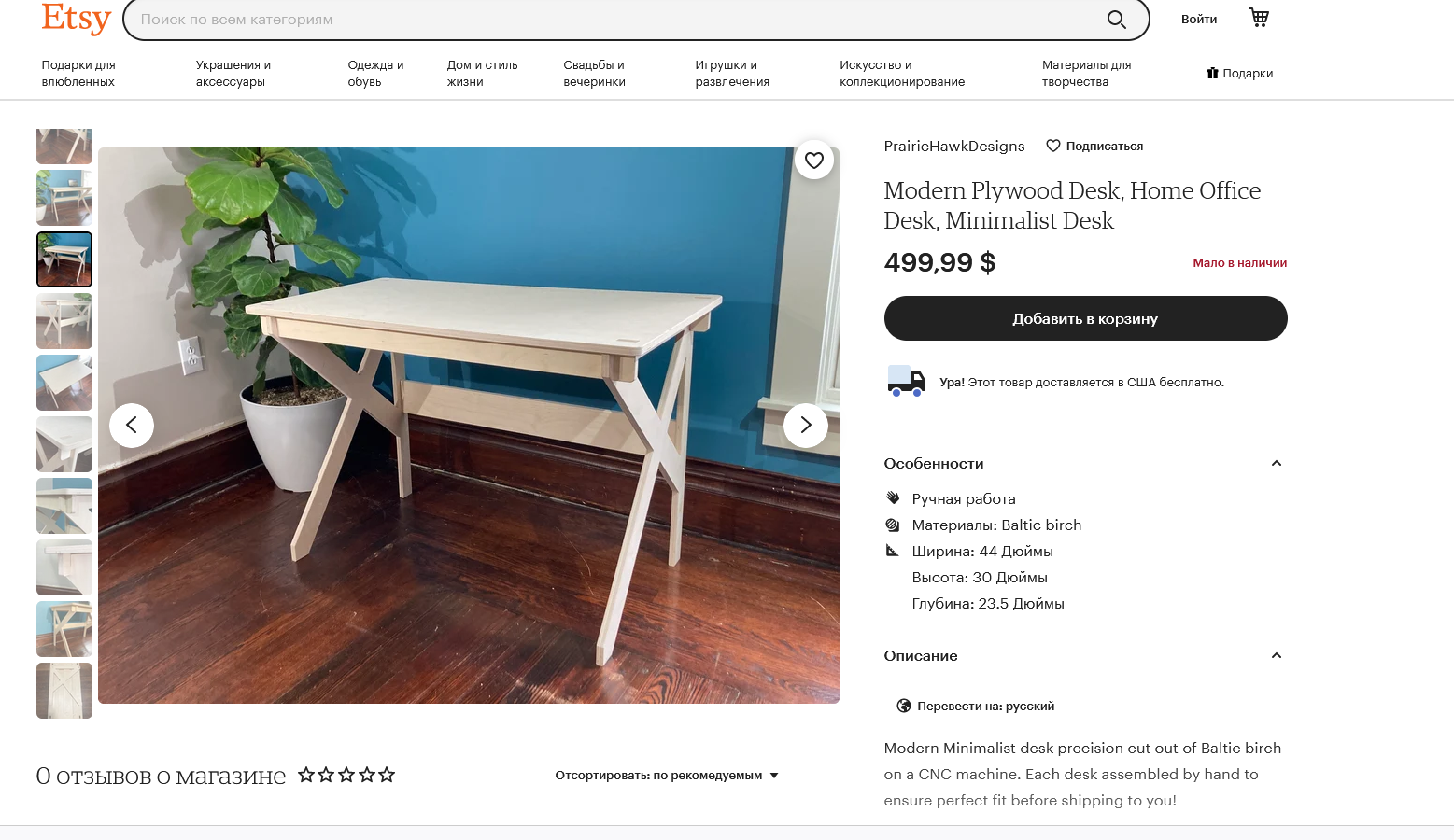Click the magnifying glass search icon
Image resolution: width=1454 pixels, height=840 pixels.
[1116, 20]
